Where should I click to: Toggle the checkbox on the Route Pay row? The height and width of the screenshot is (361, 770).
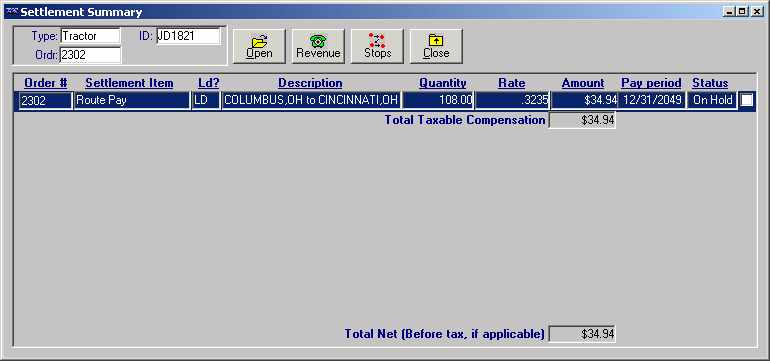pyautogui.click(x=746, y=100)
